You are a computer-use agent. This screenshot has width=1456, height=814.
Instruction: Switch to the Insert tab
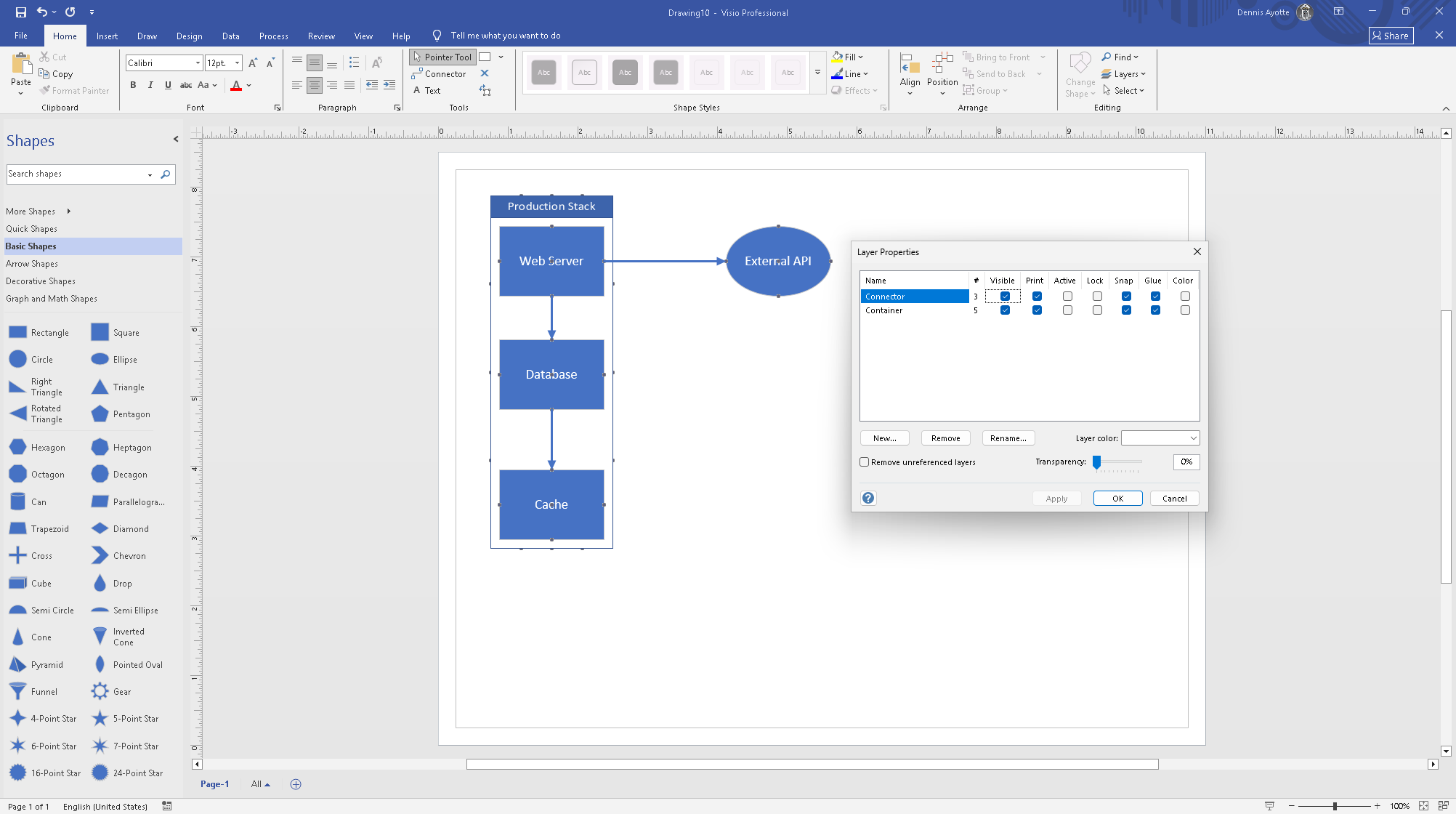pos(107,36)
